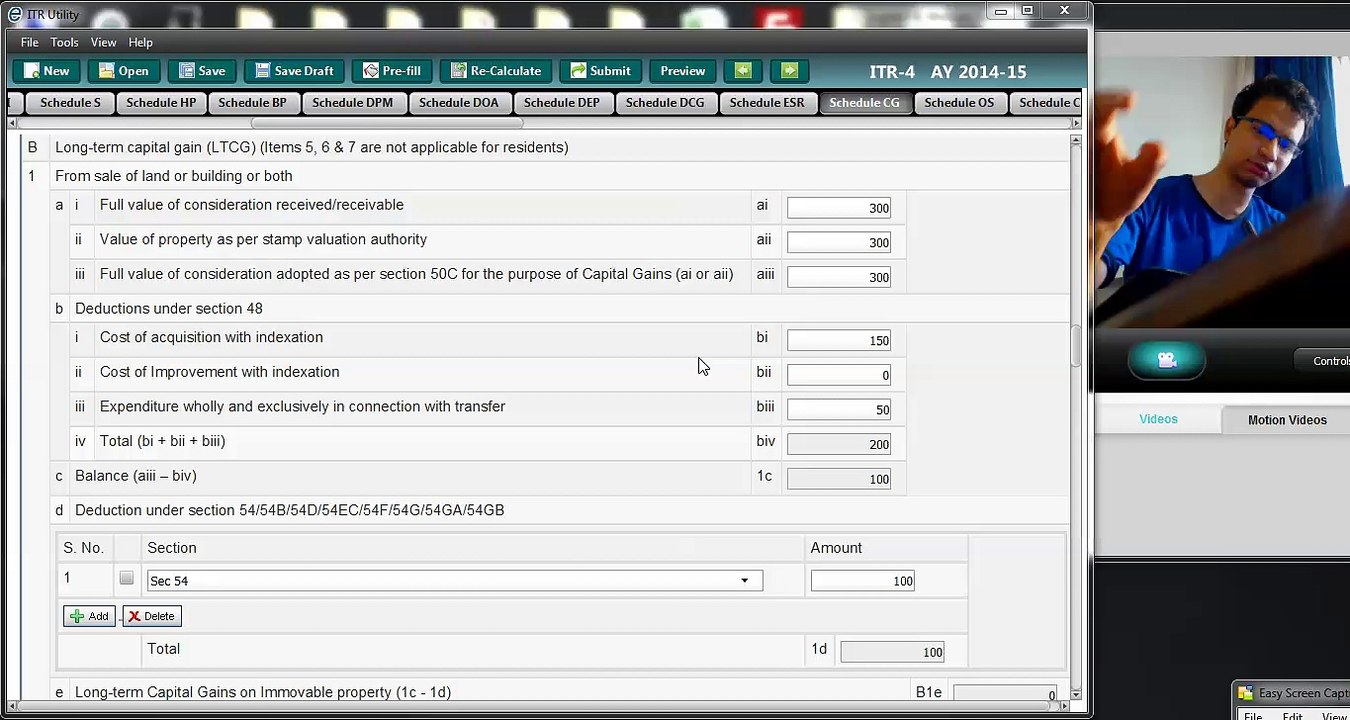Switch to Schedule ESR tab

(767, 103)
